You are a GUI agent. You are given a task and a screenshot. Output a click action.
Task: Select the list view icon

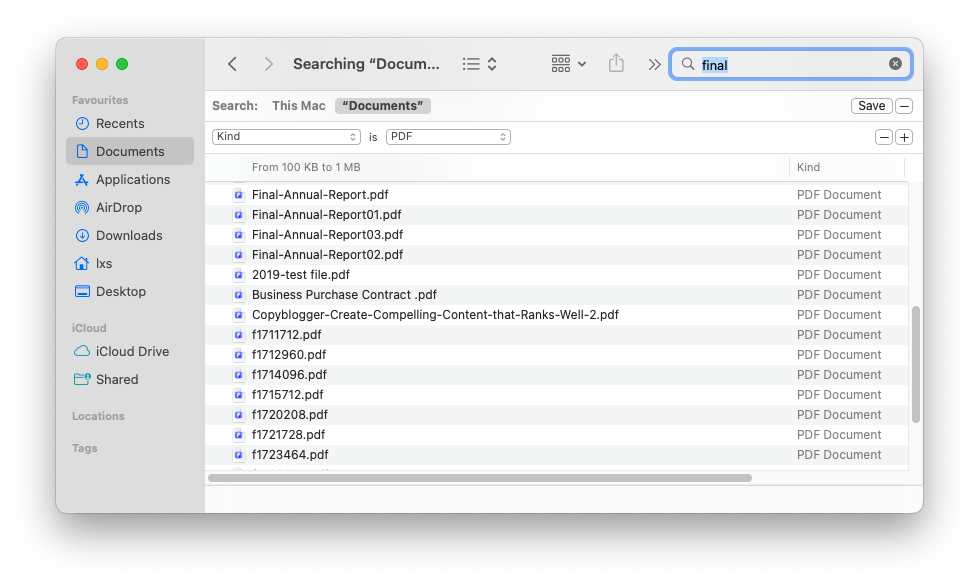click(x=470, y=63)
